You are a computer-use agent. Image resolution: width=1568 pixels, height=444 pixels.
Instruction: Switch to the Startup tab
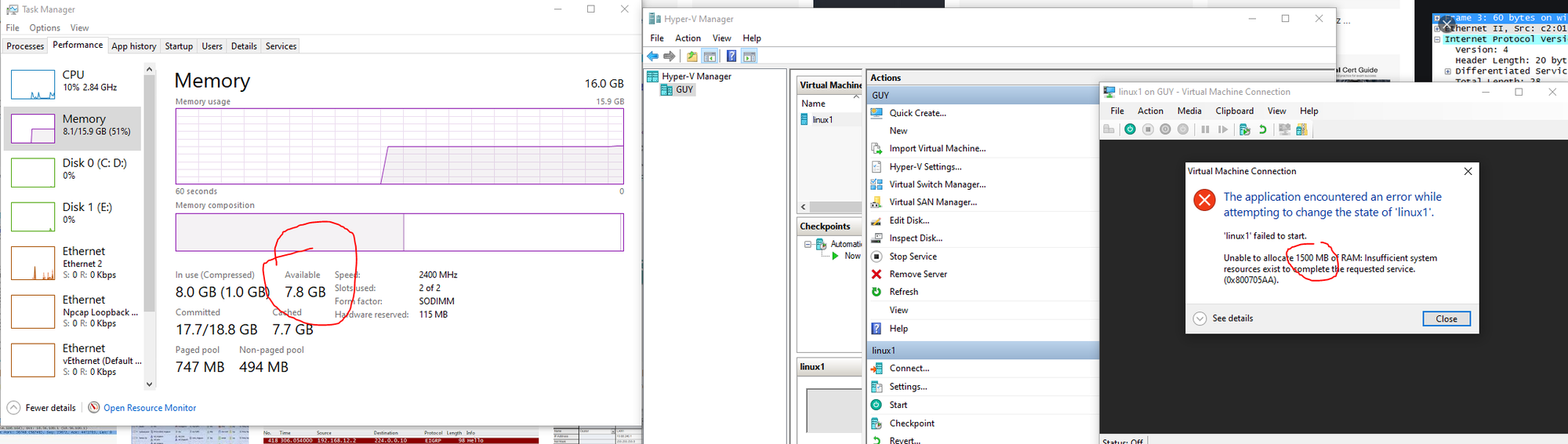(179, 46)
